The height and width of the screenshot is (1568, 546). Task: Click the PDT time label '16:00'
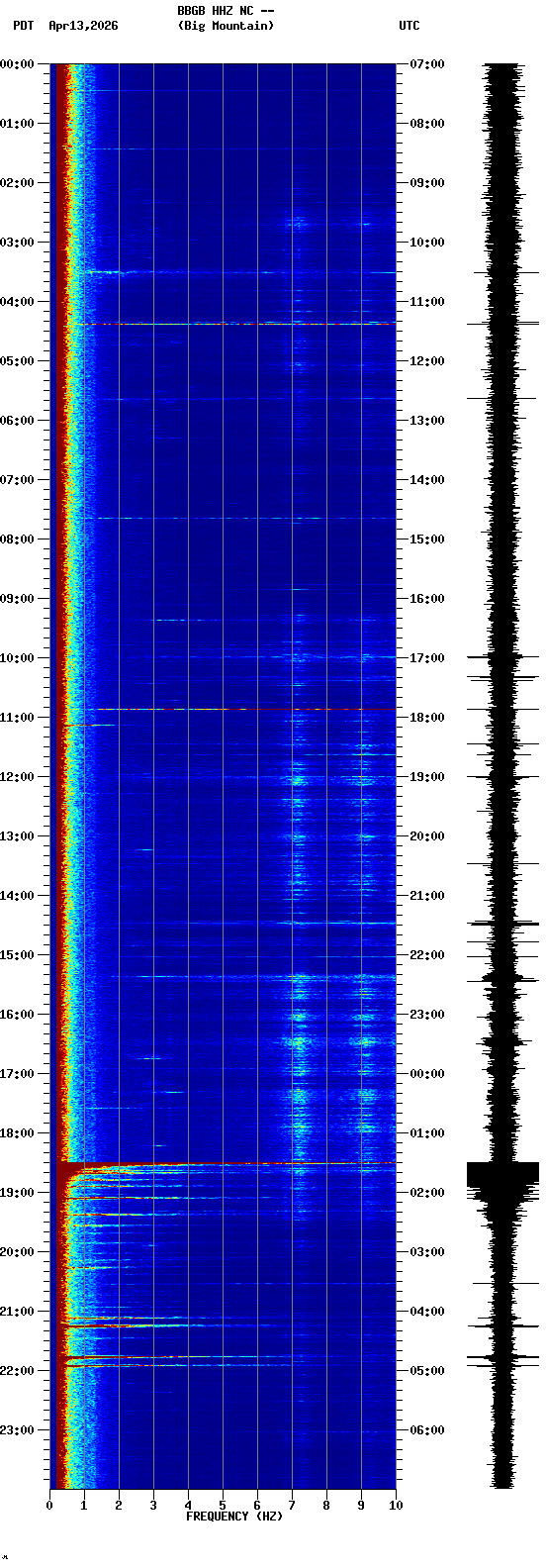[x=18, y=1015]
